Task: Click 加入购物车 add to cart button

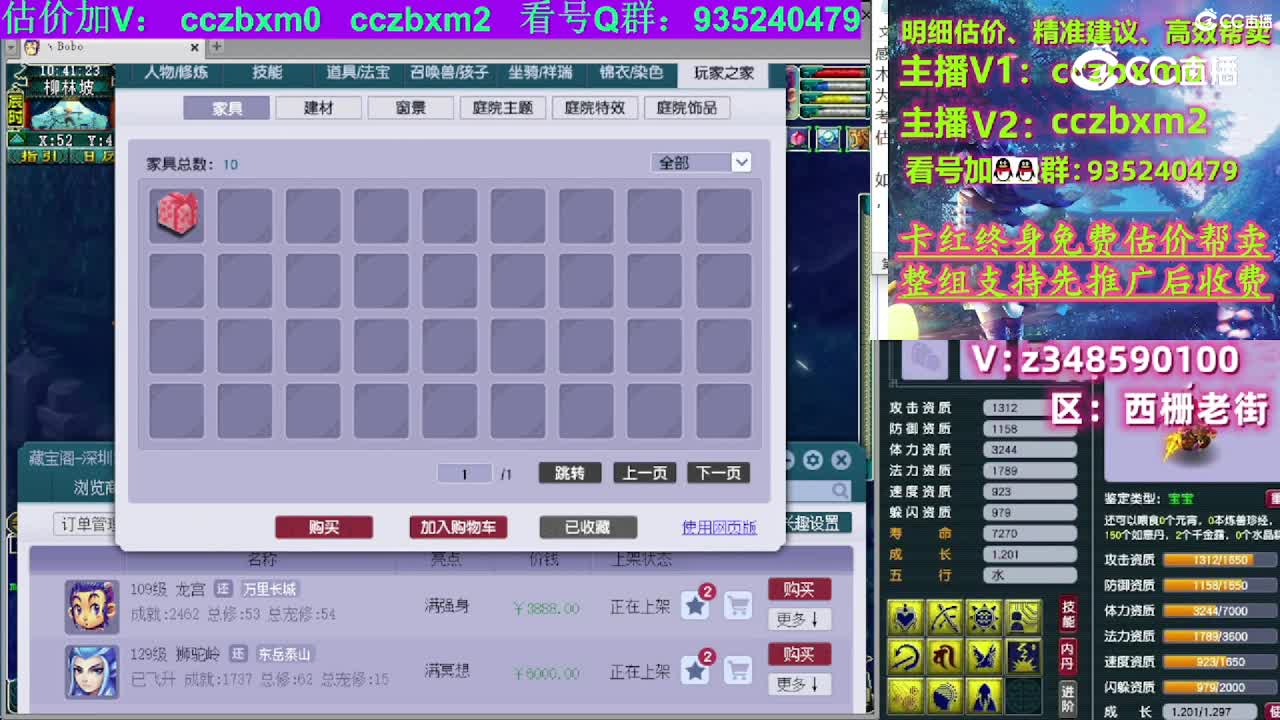Action: 458,527
